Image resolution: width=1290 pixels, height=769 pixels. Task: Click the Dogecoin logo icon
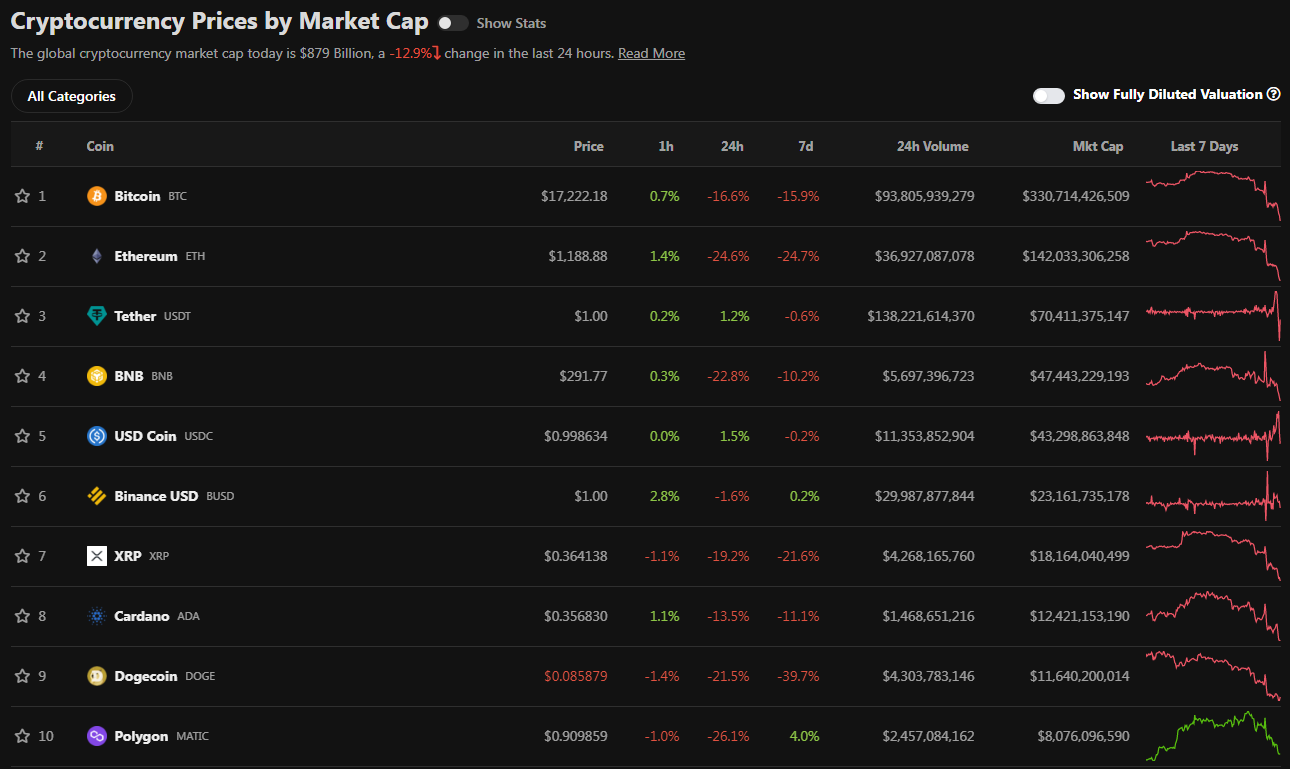point(97,676)
